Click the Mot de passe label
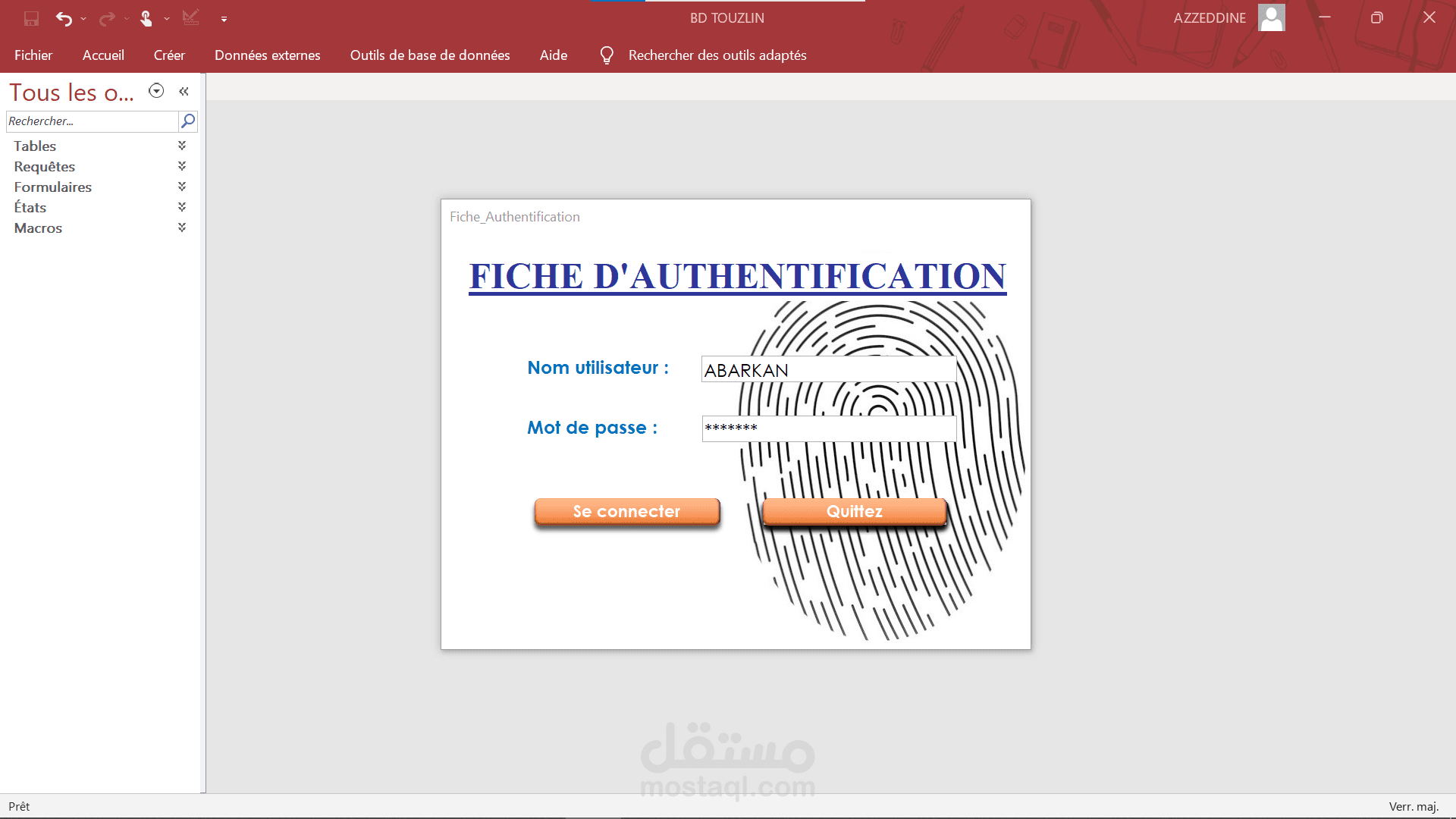 click(x=592, y=428)
